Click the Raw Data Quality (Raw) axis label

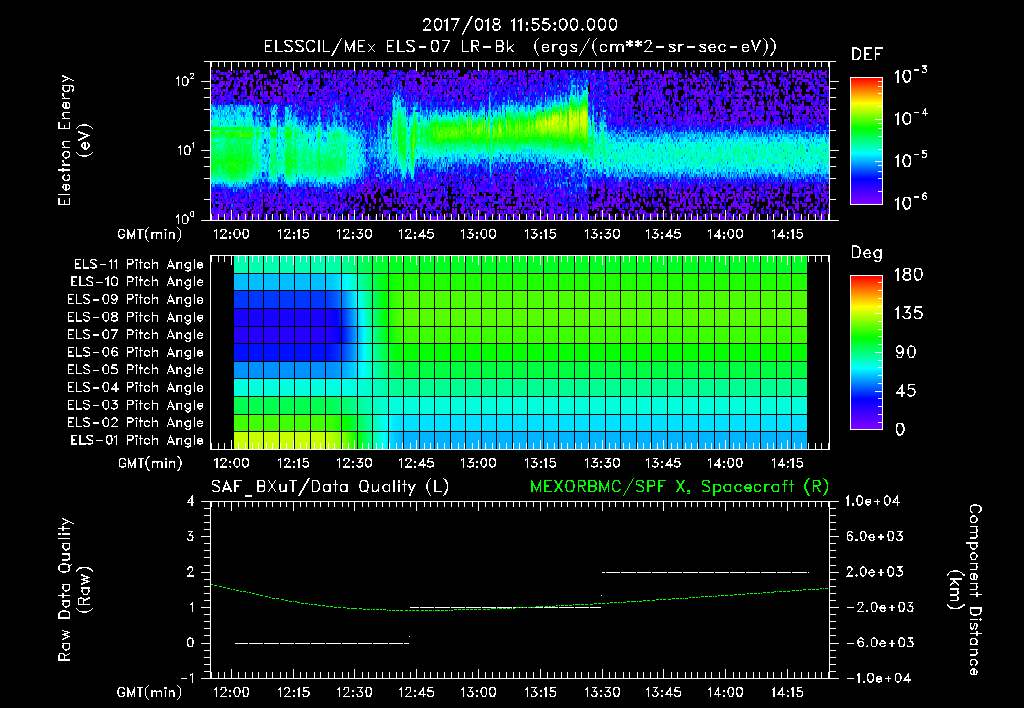click(74, 590)
